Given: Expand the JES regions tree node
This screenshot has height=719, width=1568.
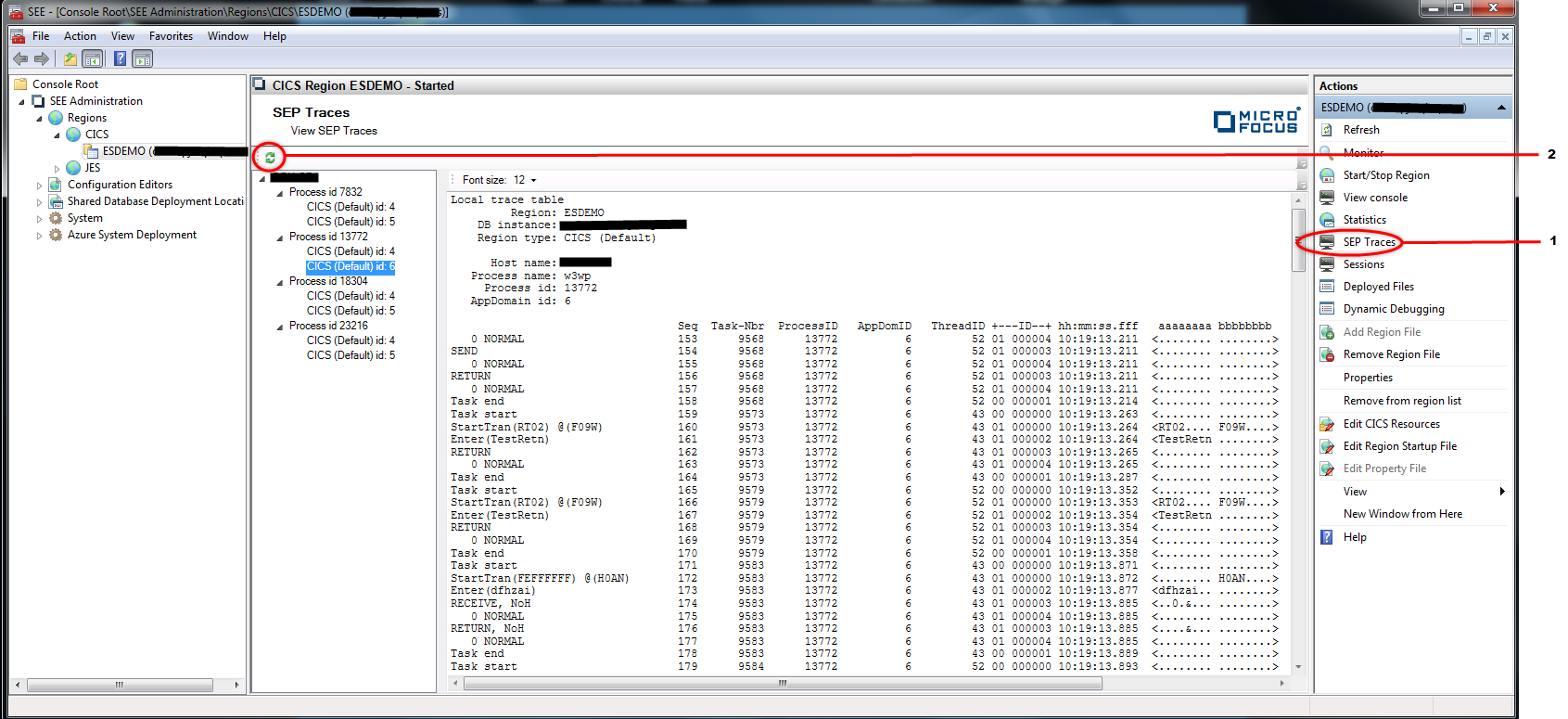Looking at the screenshot, I should coord(57,169).
